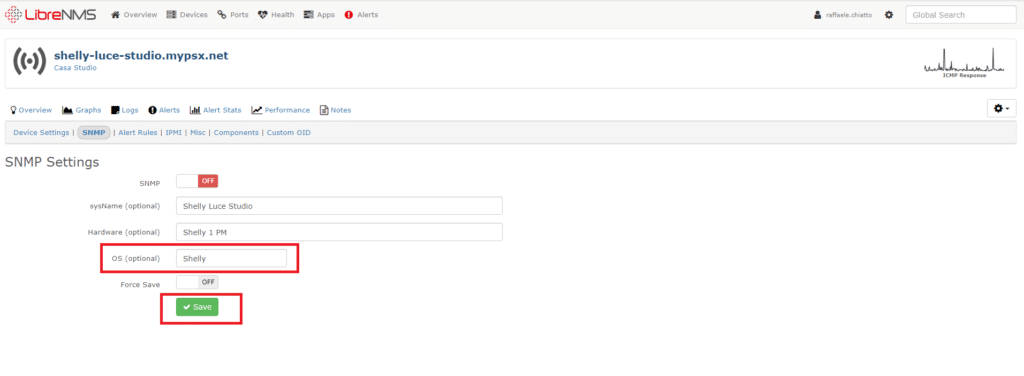The image size is (1024, 376).
Task: Open the device gear dropdown menu
Action: [1001, 108]
